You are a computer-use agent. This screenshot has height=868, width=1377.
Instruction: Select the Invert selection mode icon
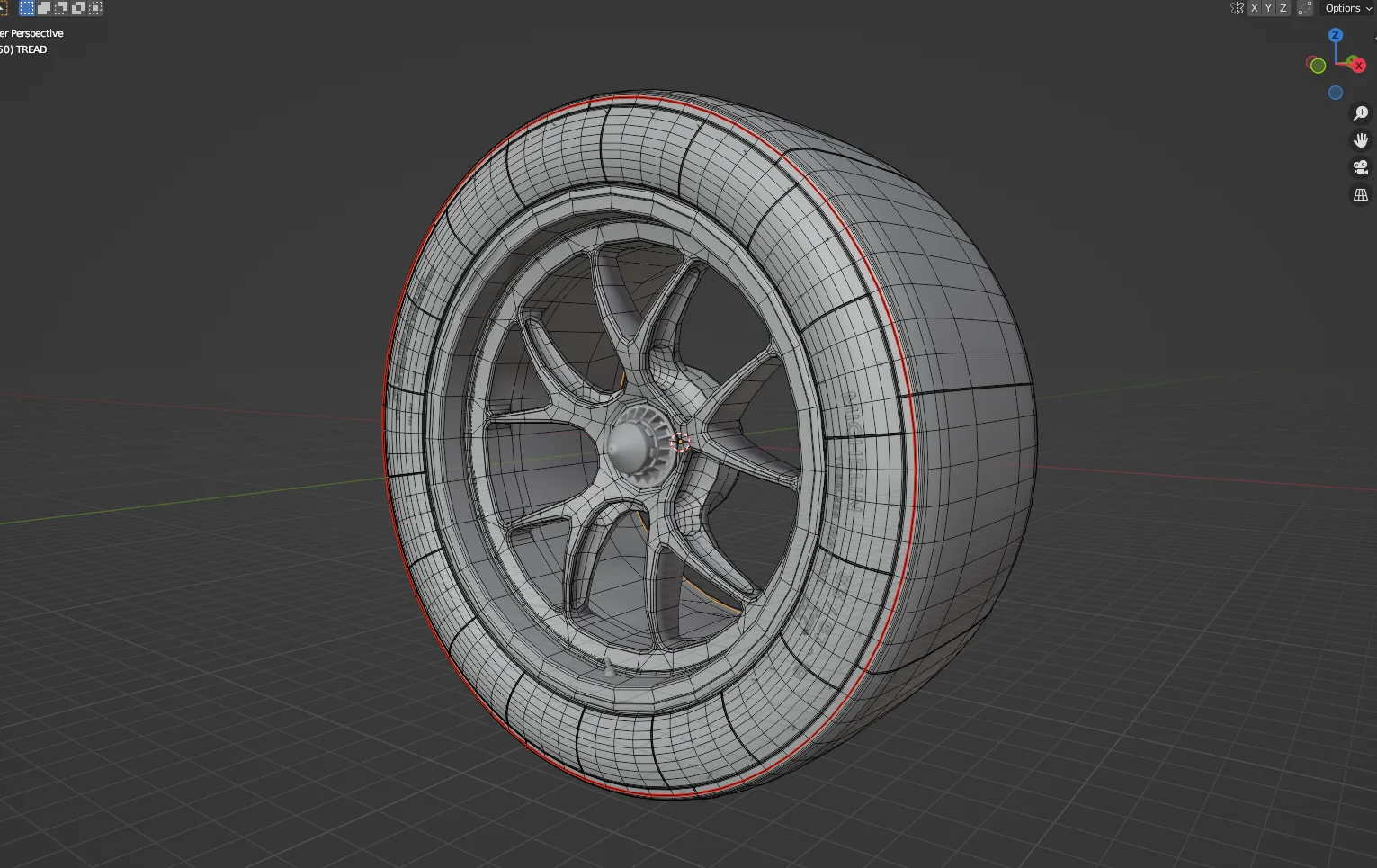pyautogui.click(x=79, y=8)
